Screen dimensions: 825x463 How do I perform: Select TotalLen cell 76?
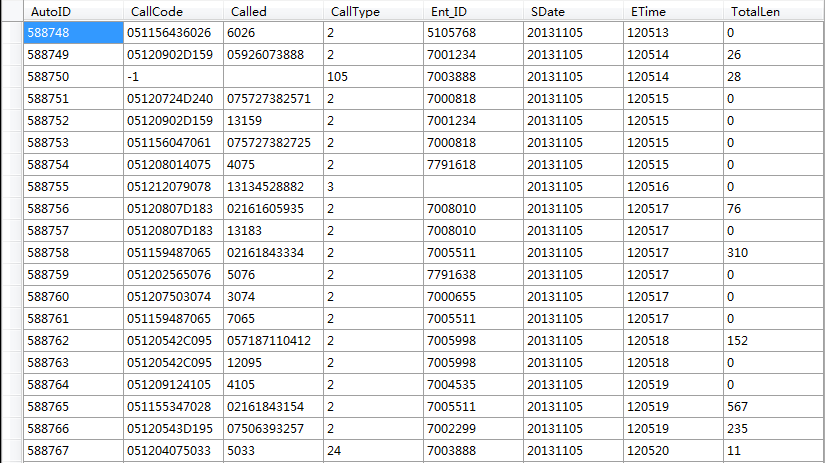[773, 209]
